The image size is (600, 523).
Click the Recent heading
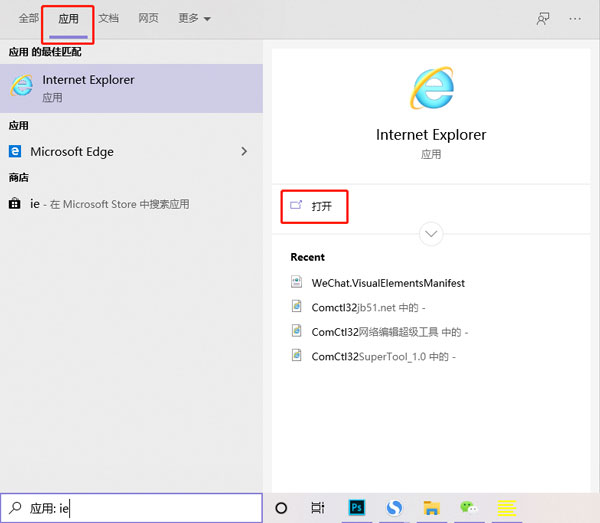point(308,257)
